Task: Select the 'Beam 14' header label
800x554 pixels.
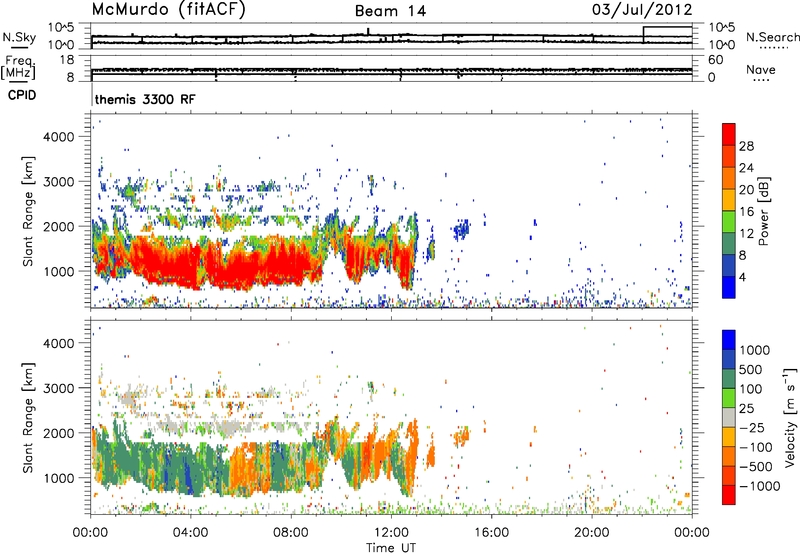Action: coord(390,11)
